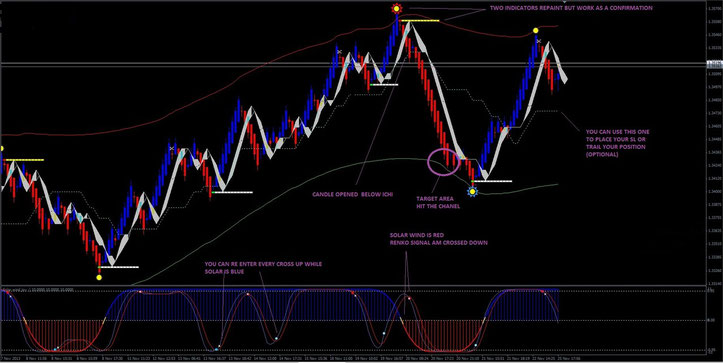Select the yellow dashed line at the far-left swing high

24,160
